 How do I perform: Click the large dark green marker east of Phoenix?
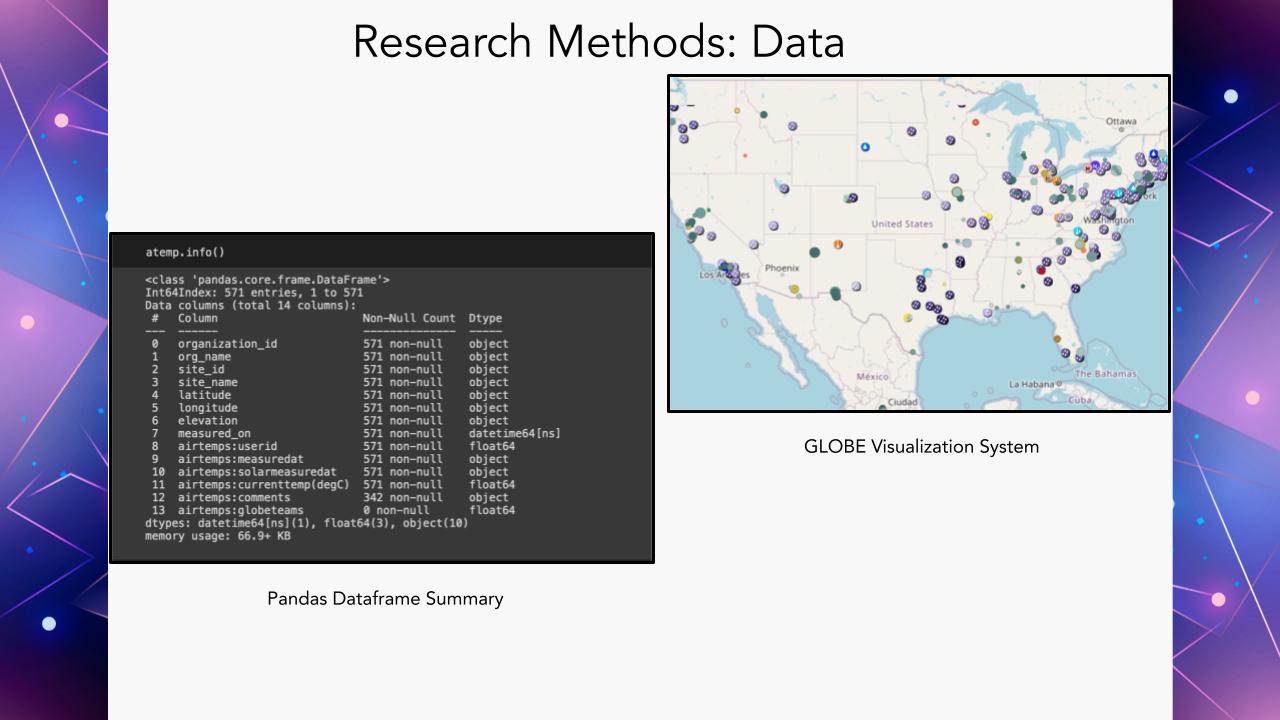pyautogui.click(x=814, y=252)
